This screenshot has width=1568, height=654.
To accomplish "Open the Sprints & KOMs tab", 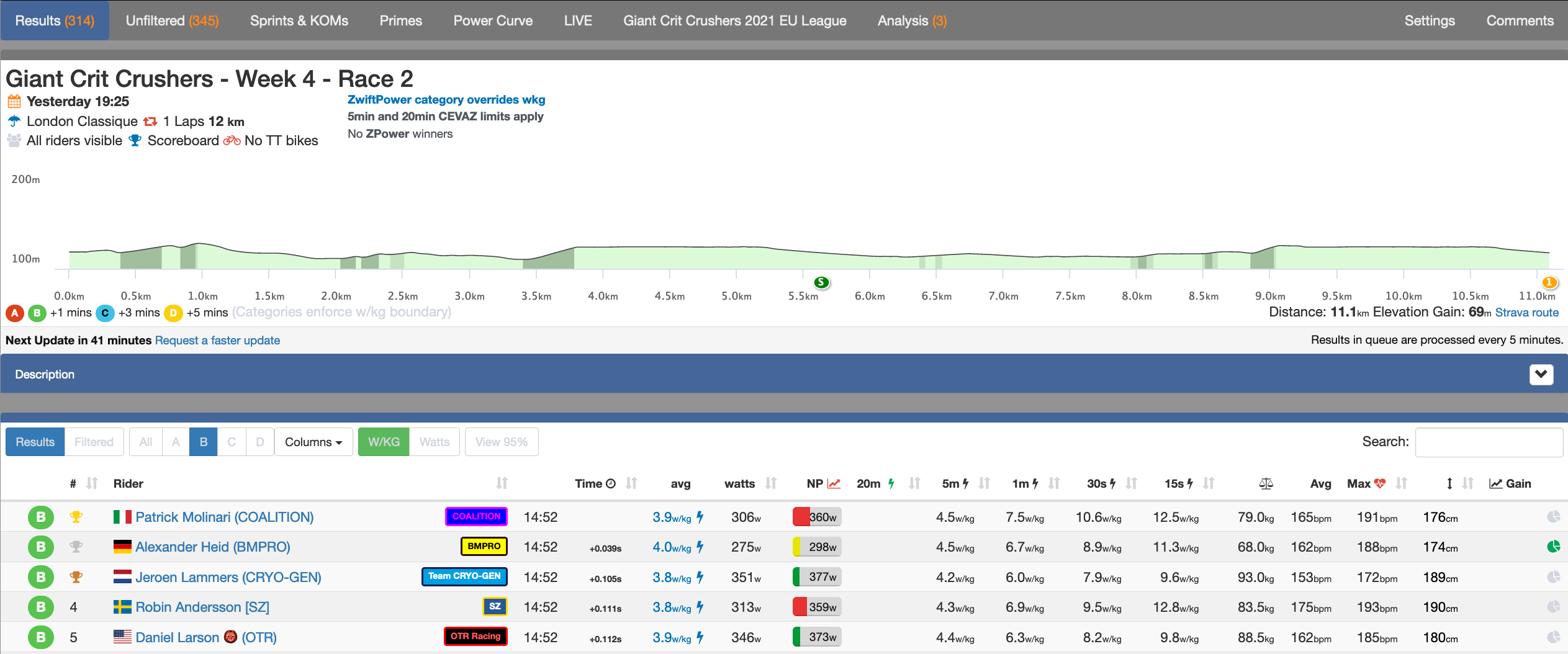I will tap(299, 20).
